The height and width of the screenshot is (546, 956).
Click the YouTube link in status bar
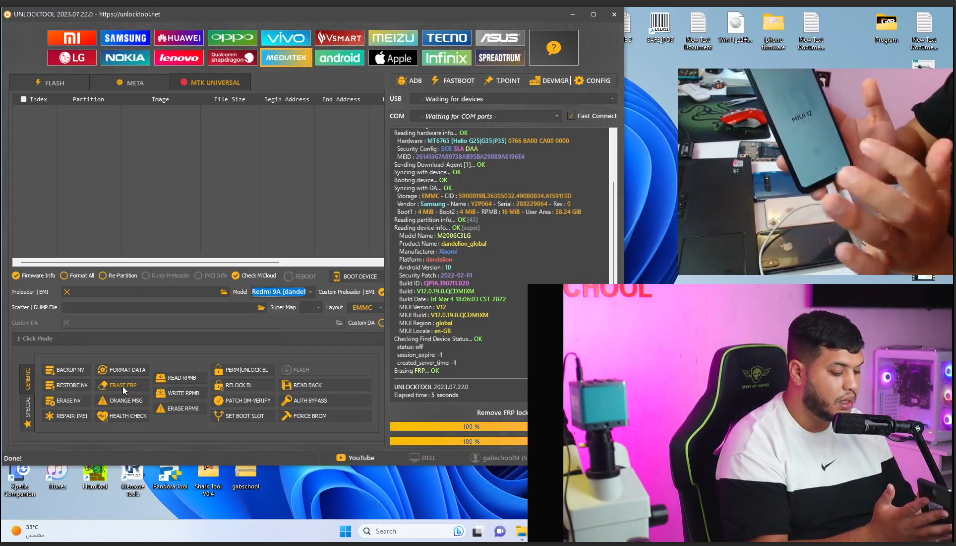[355, 458]
